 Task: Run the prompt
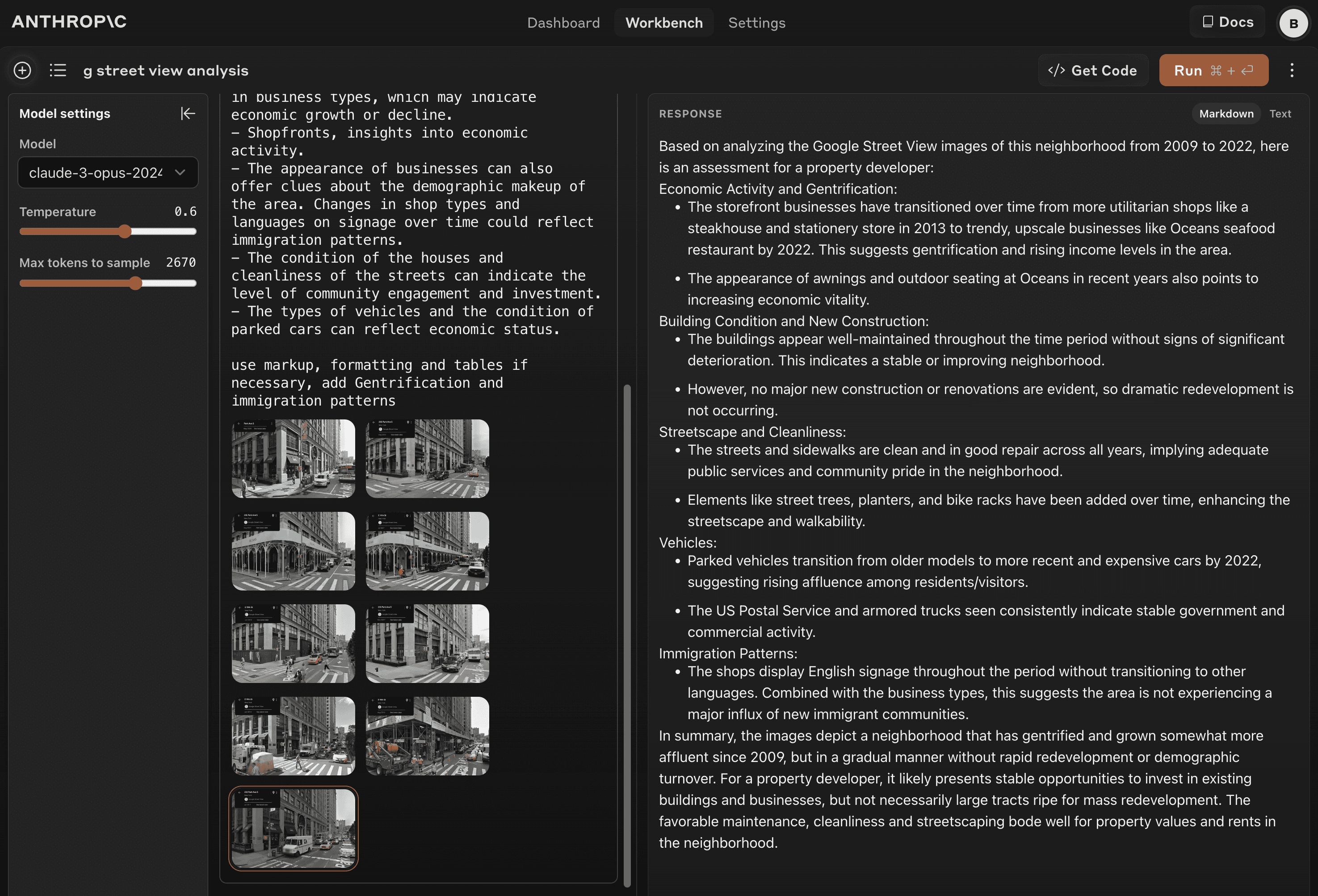click(1213, 70)
